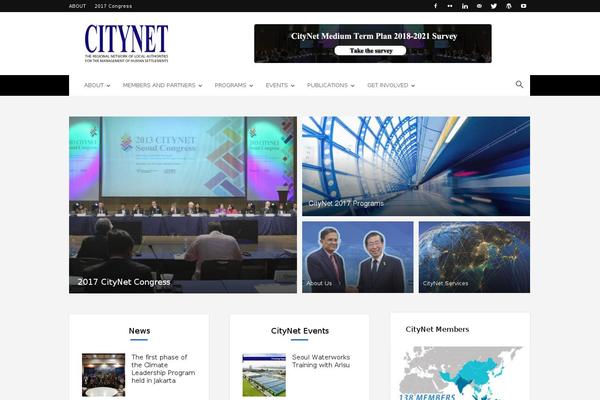Open the Flickr two-dot icon
Image resolution: width=600 pixels, height=400 pixels.
pyautogui.click(x=450, y=6)
